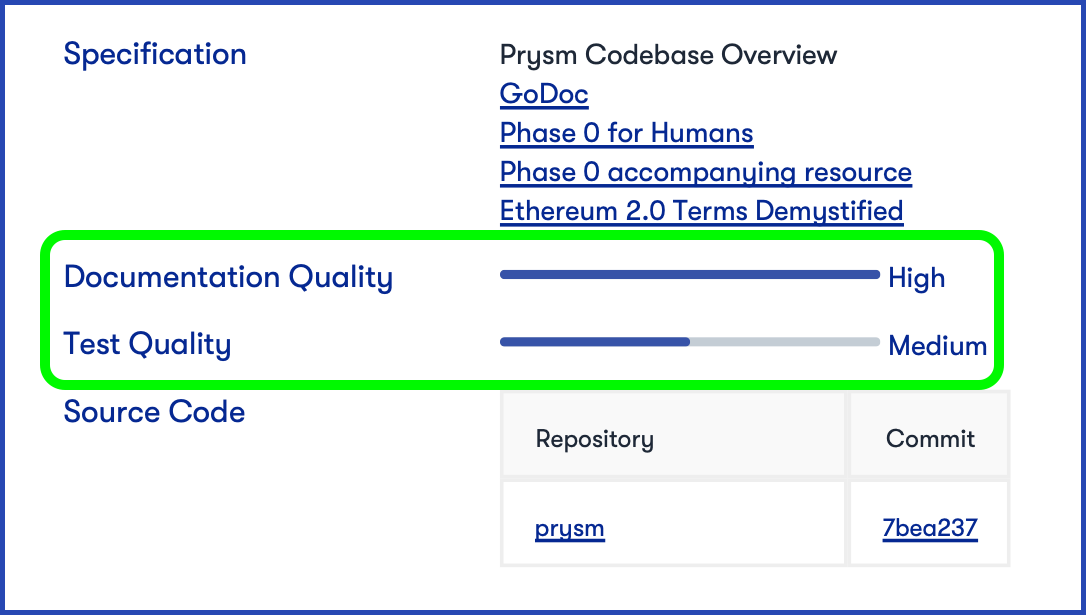Open the prysm repository link
The width and height of the screenshot is (1086, 615).
click(569, 528)
